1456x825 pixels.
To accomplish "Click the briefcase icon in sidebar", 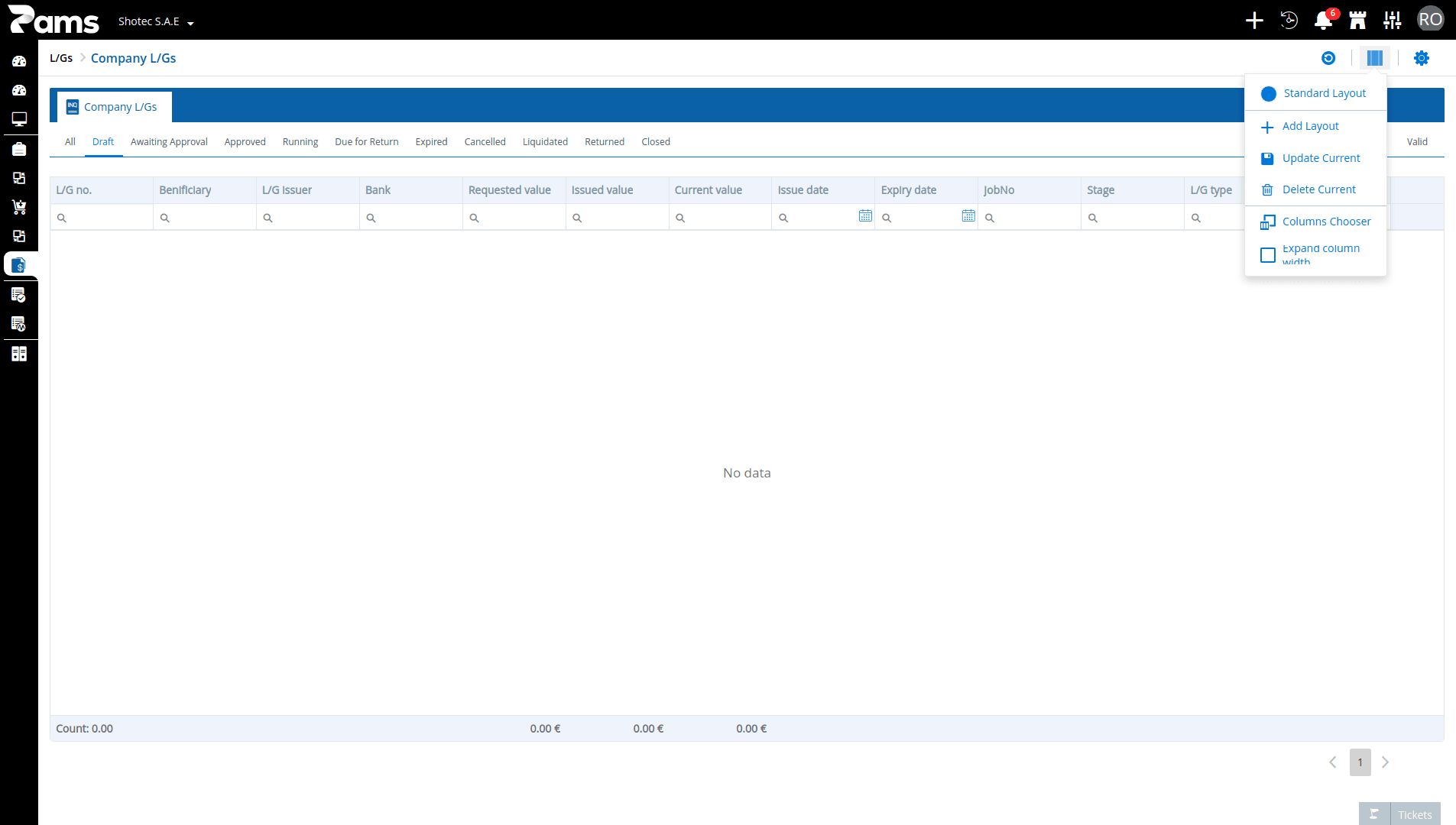I will click(x=19, y=149).
